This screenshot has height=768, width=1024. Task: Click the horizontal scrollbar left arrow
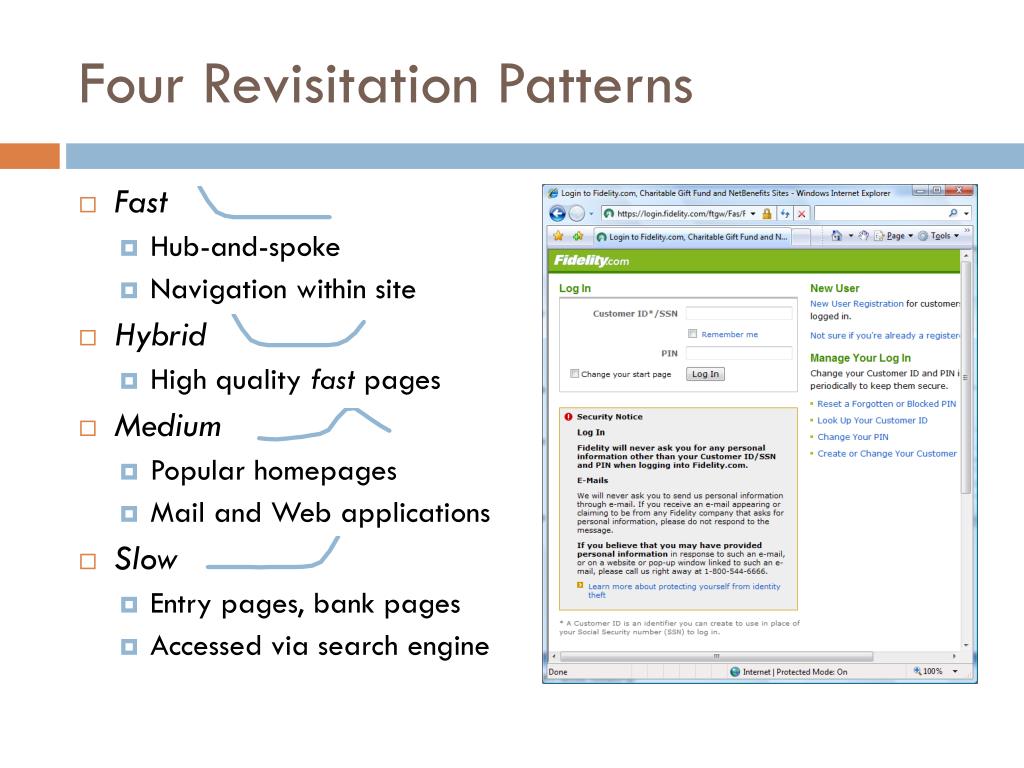554,656
